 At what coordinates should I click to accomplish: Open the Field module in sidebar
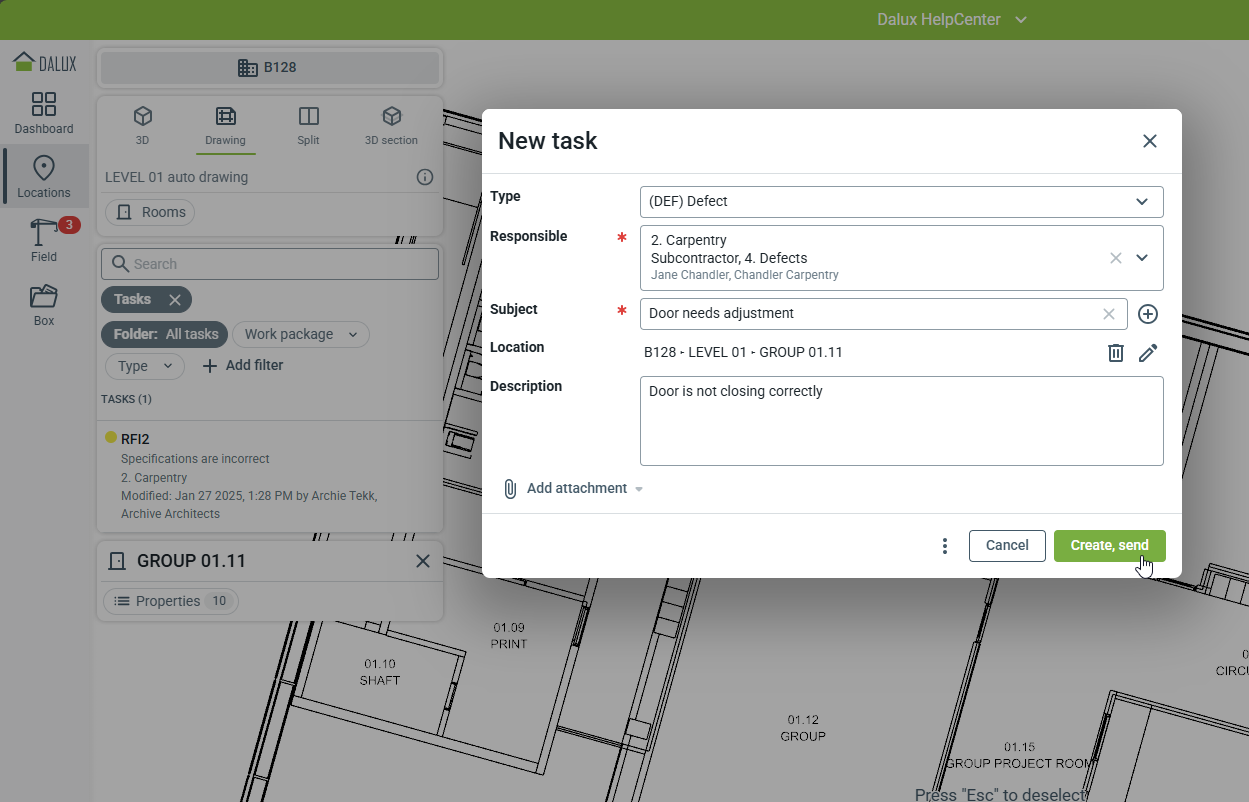(x=44, y=241)
